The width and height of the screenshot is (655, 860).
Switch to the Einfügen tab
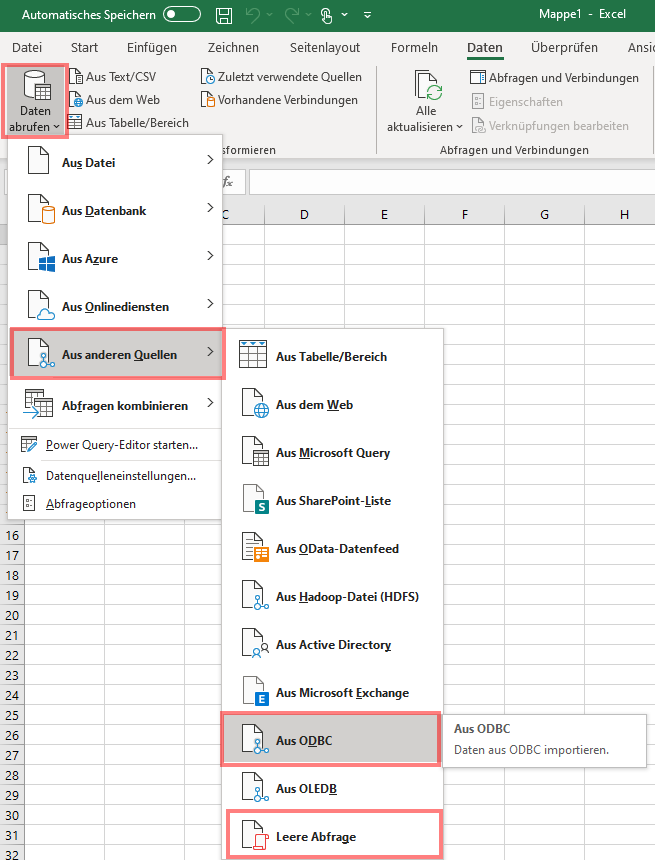click(152, 48)
